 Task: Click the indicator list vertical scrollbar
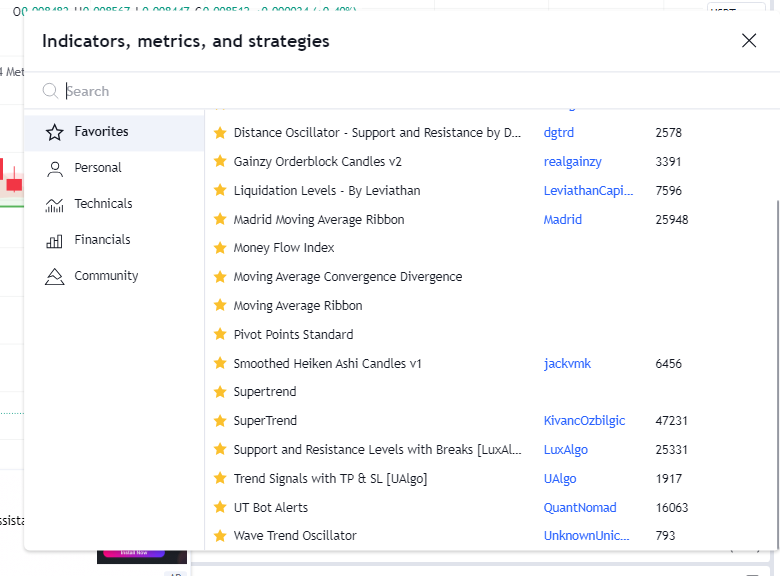coord(777,373)
